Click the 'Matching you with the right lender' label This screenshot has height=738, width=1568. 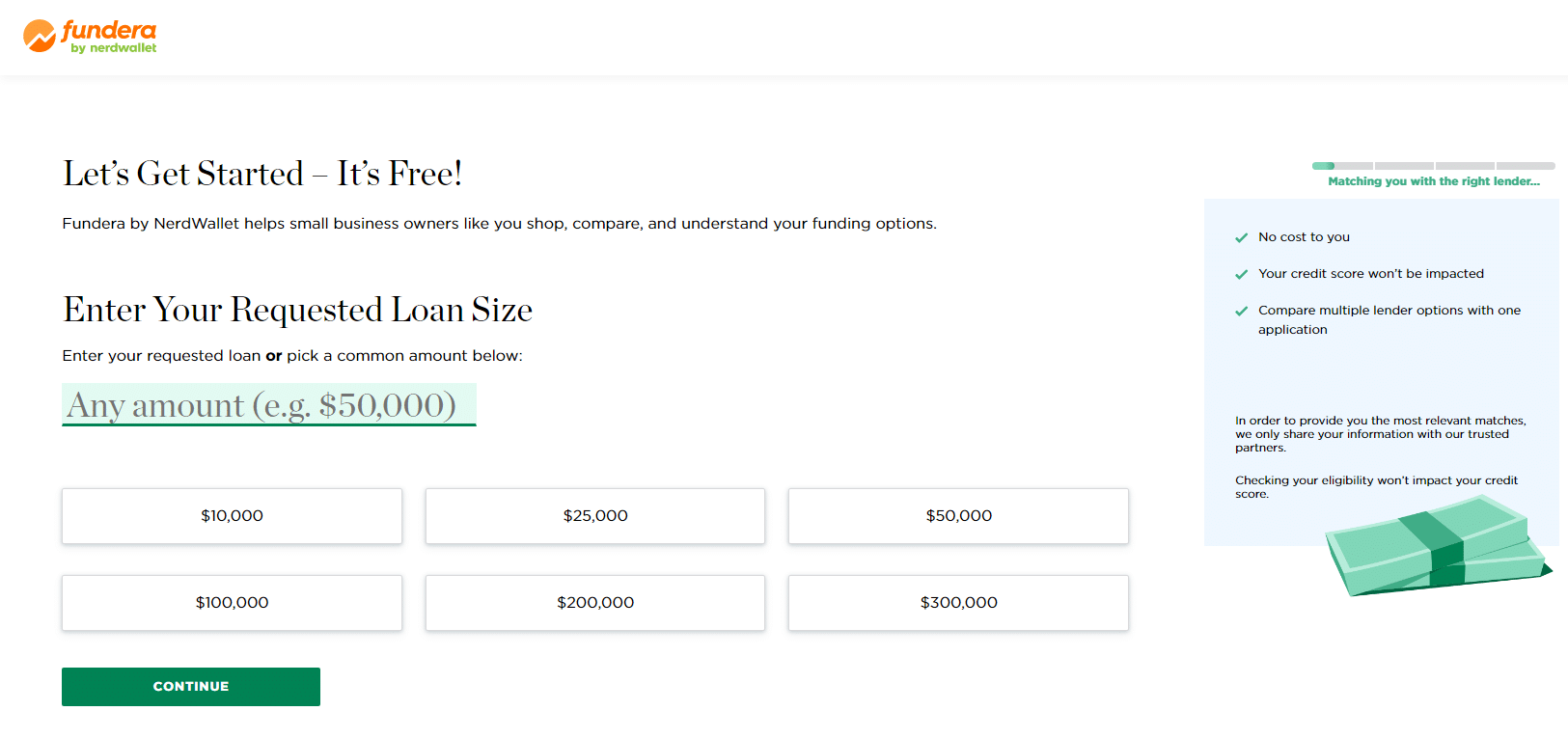[x=1434, y=181]
